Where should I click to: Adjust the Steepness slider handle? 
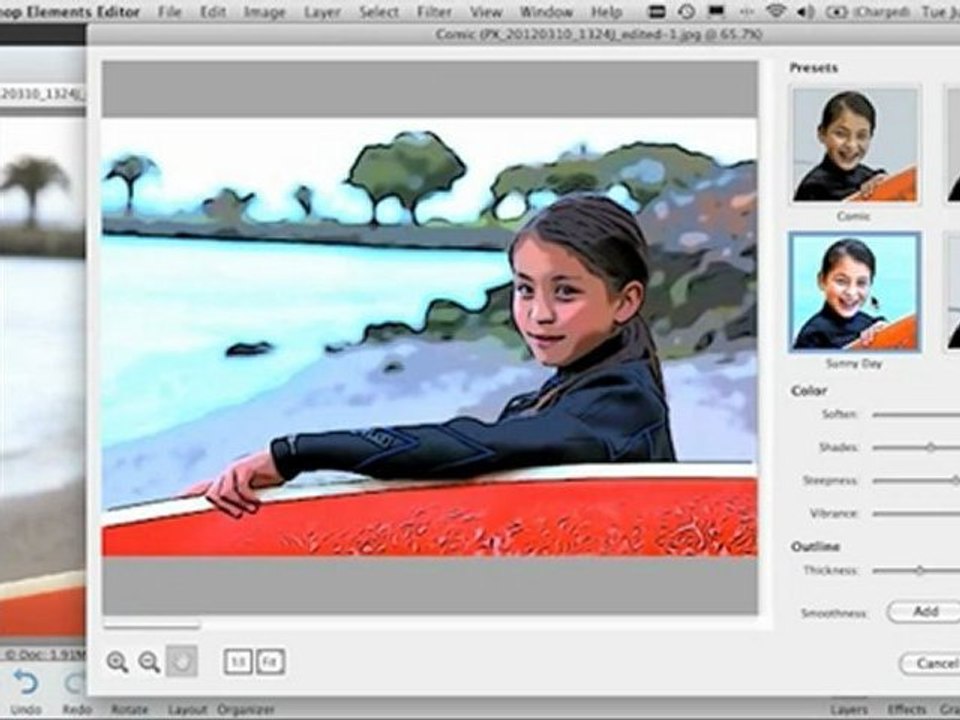955,480
